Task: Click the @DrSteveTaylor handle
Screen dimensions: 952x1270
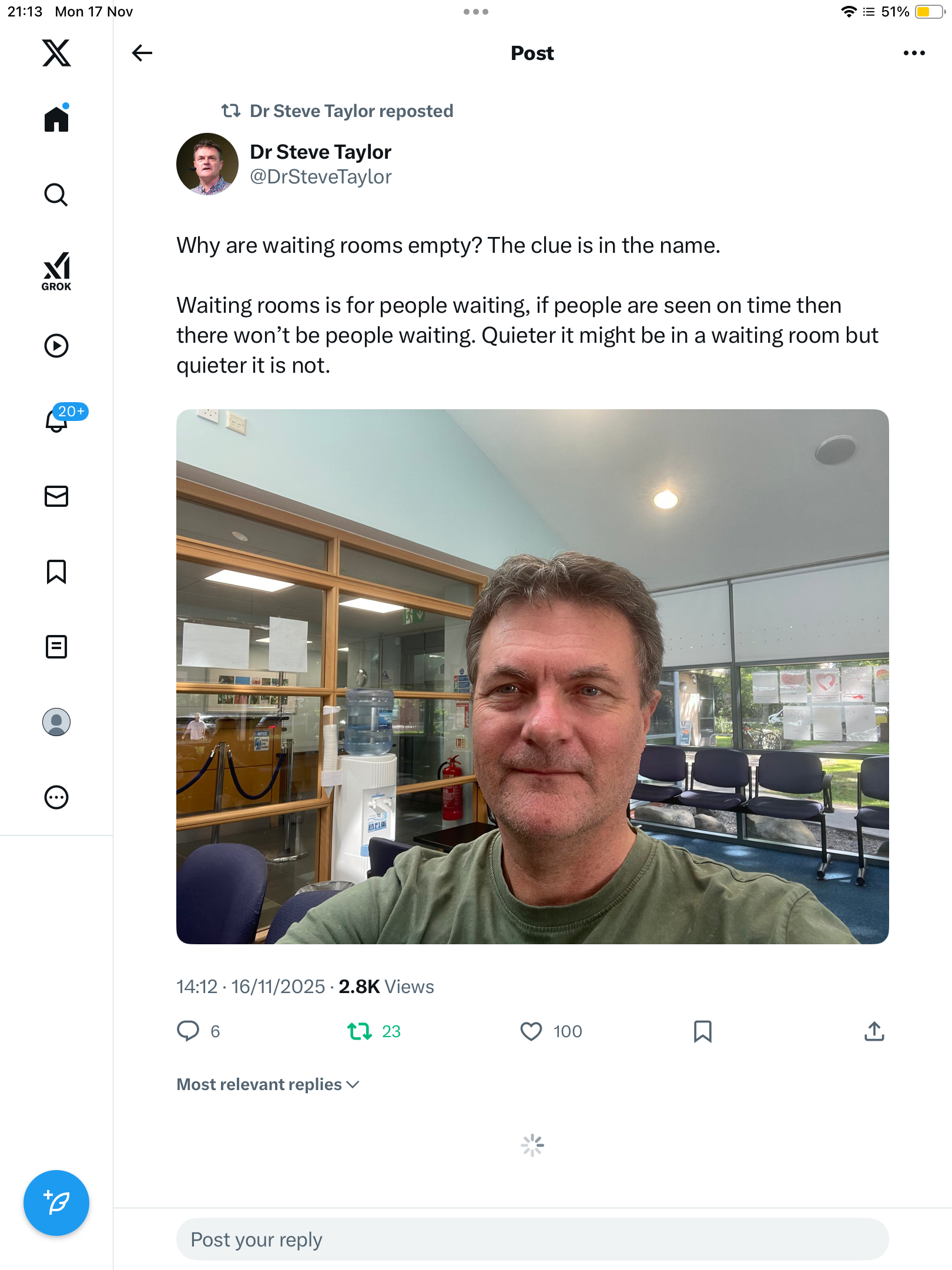Action: click(321, 177)
